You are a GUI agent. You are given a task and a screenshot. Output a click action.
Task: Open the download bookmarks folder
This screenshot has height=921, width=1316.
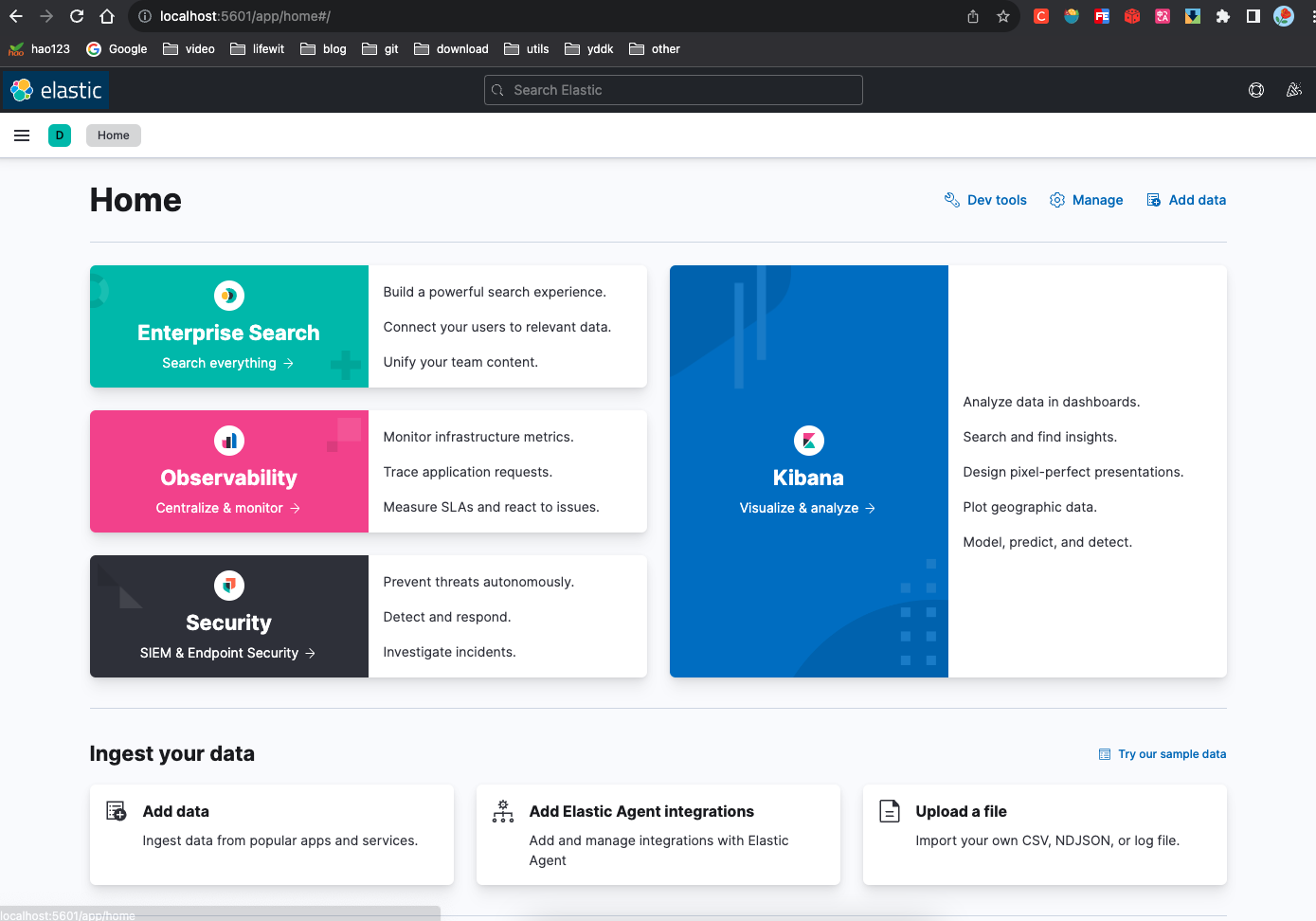point(451,49)
